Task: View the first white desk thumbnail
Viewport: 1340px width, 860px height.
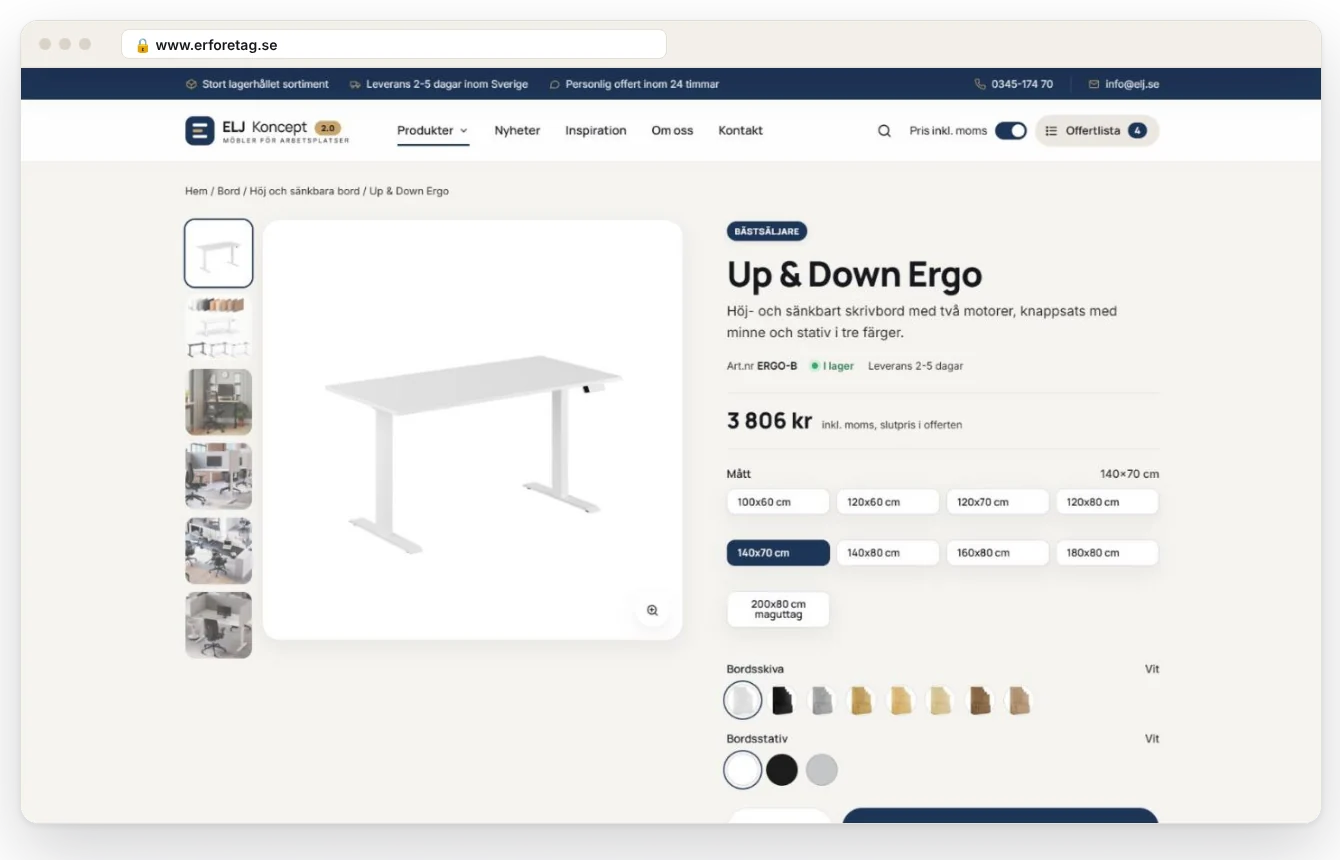Action: (219, 254)
